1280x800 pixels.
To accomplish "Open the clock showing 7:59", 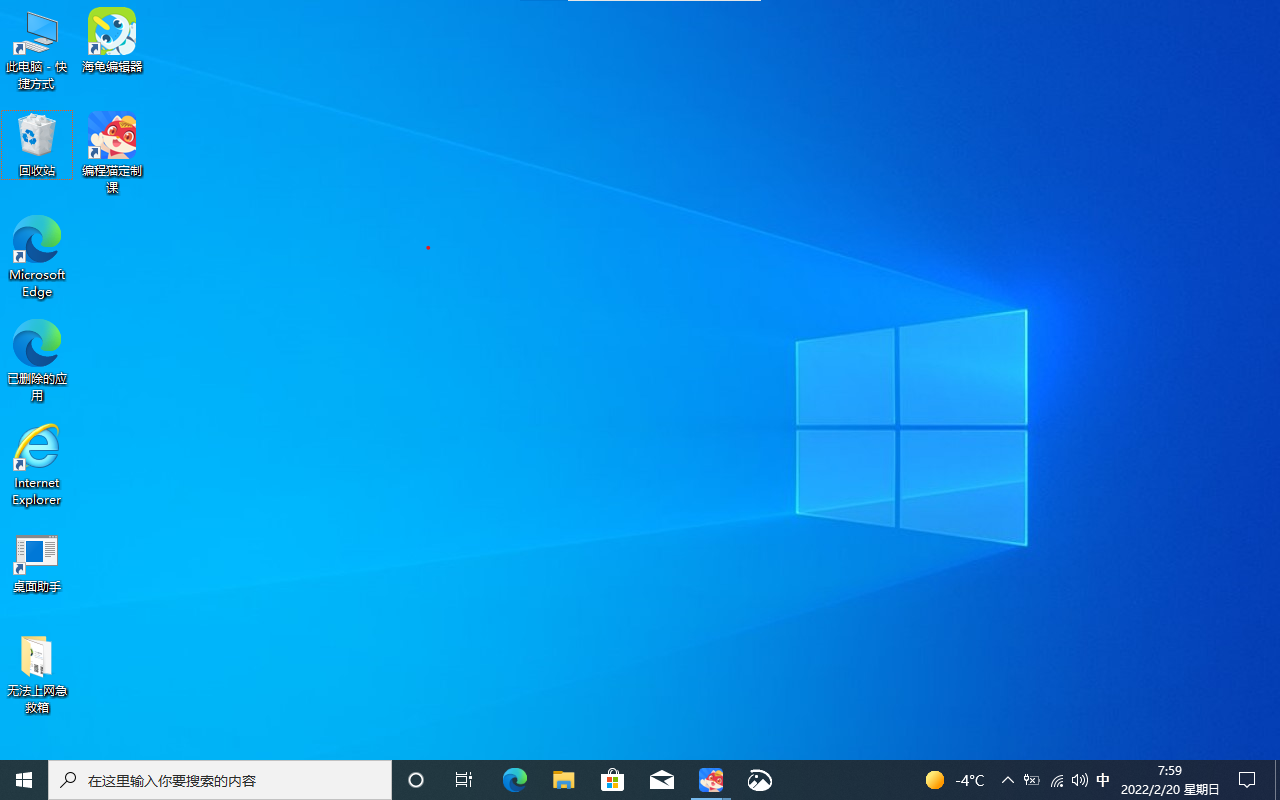I will (1170, 780).
